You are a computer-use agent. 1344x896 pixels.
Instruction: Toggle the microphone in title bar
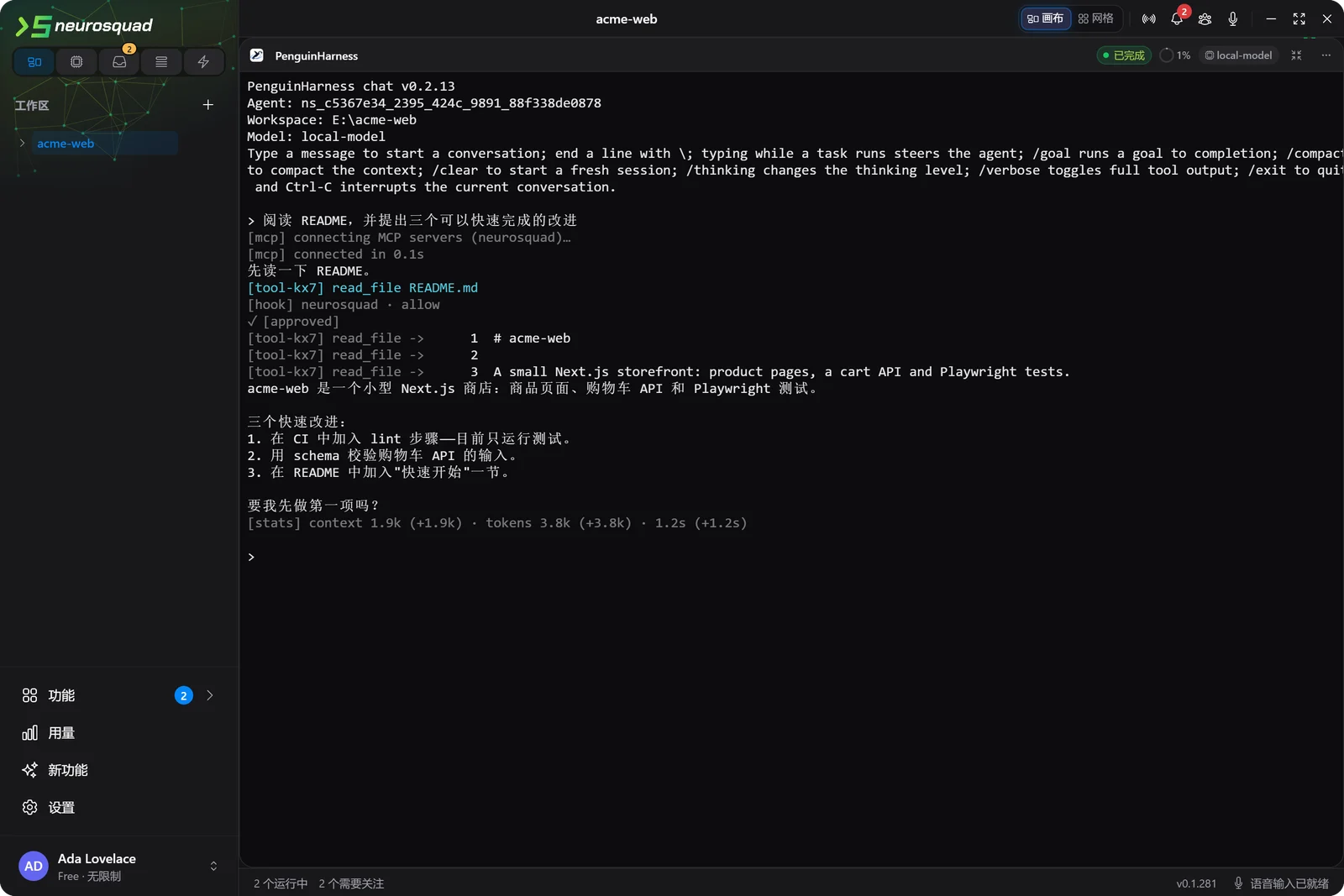pos(1233,18)
